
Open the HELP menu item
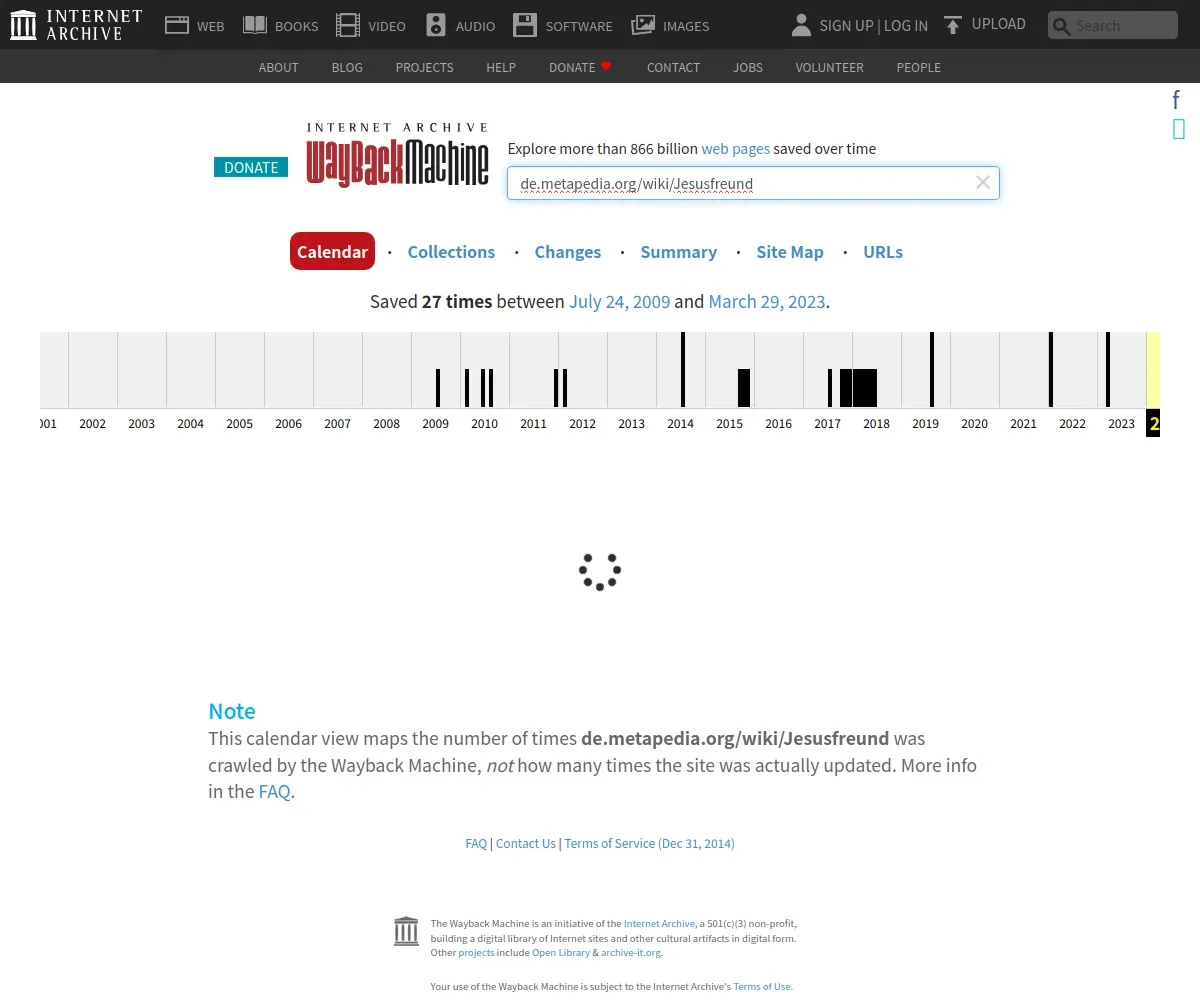501,67
